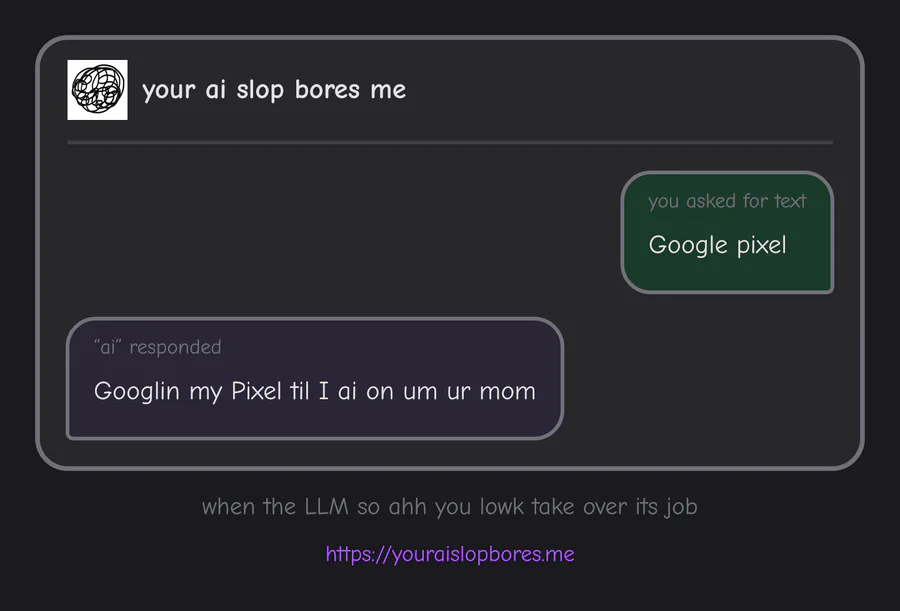Click the "ai" responded label
The width and height of the screenshot is (900, 611).
pyautogui.click(x=157, y=347)
